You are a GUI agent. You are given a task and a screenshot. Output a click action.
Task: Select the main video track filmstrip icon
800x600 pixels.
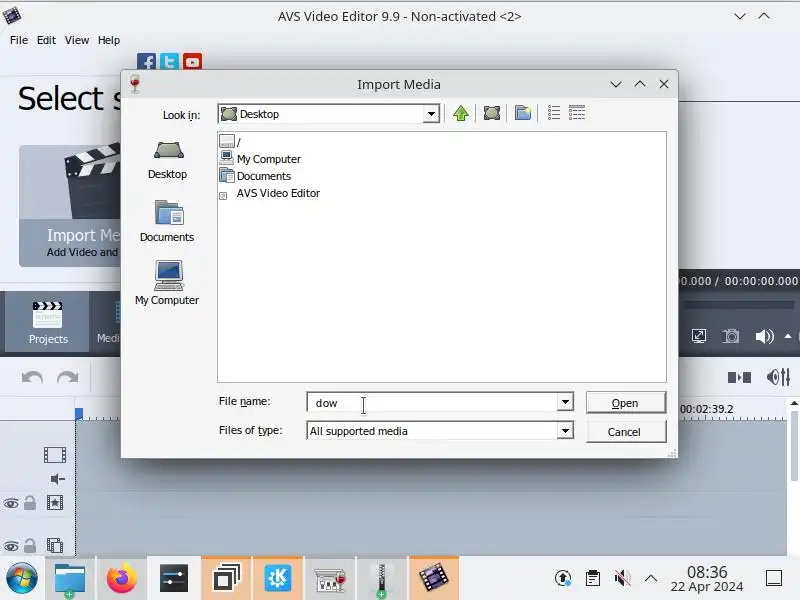[x=55, y=455]
